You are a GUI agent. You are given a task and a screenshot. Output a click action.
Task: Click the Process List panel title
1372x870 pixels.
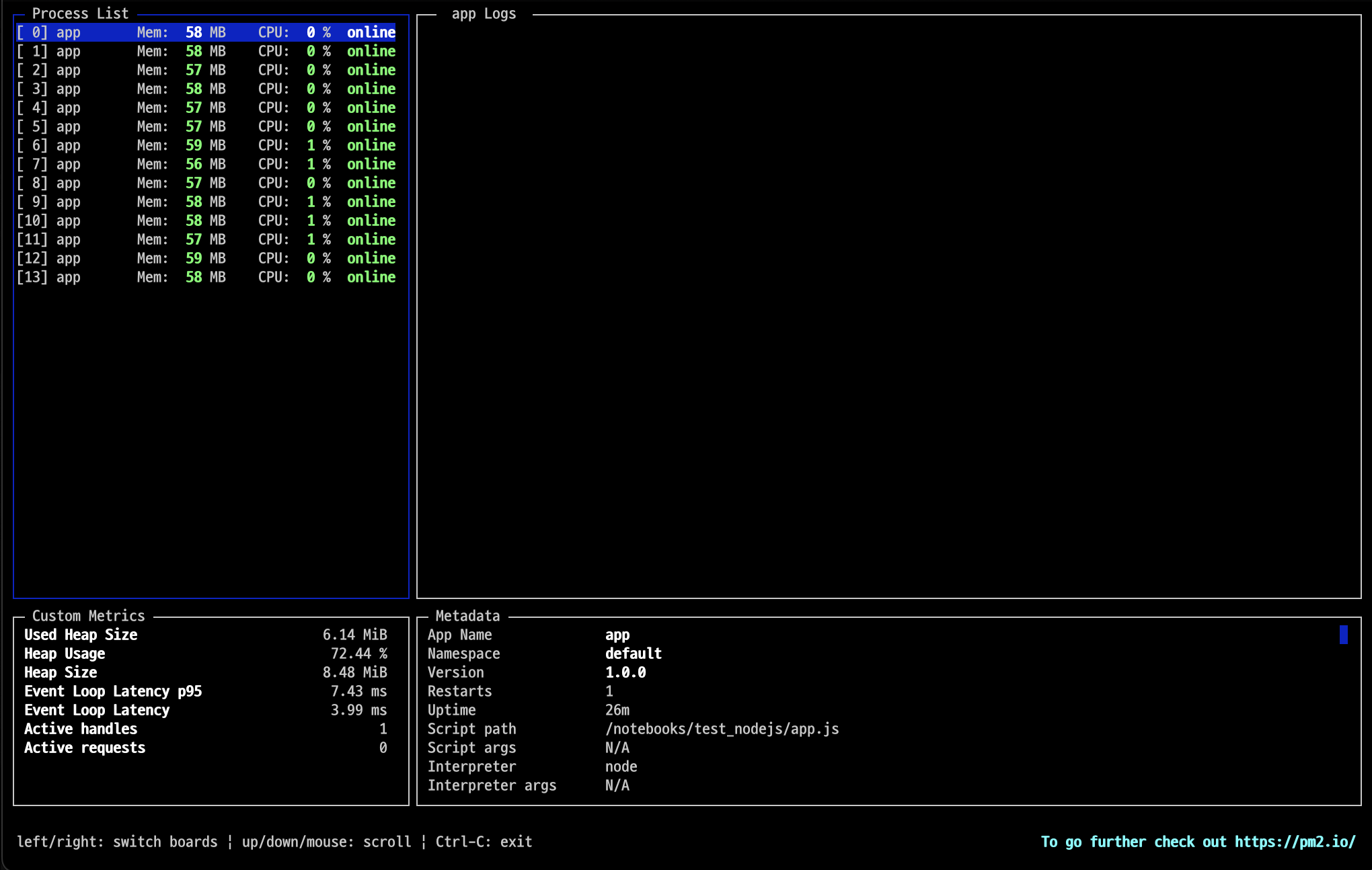[80, 13]
